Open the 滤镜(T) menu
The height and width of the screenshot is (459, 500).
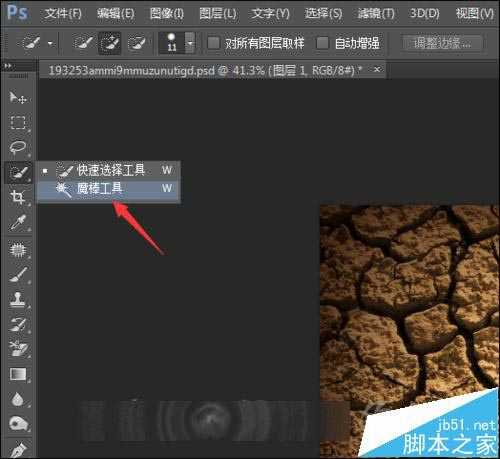376,13
